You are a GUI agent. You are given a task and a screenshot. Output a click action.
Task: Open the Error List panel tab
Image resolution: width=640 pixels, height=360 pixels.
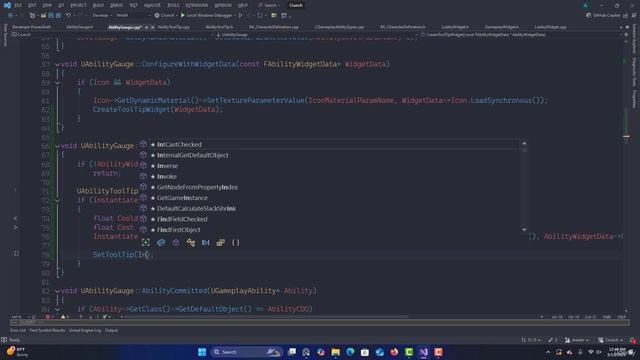(18, 330)
